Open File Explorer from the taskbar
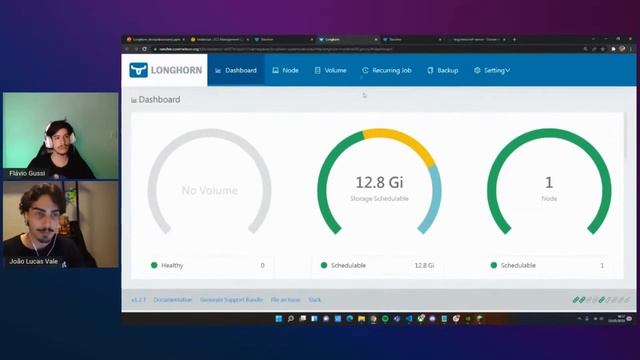The height and width of the screenshot is (360, 640). [362, 319]
